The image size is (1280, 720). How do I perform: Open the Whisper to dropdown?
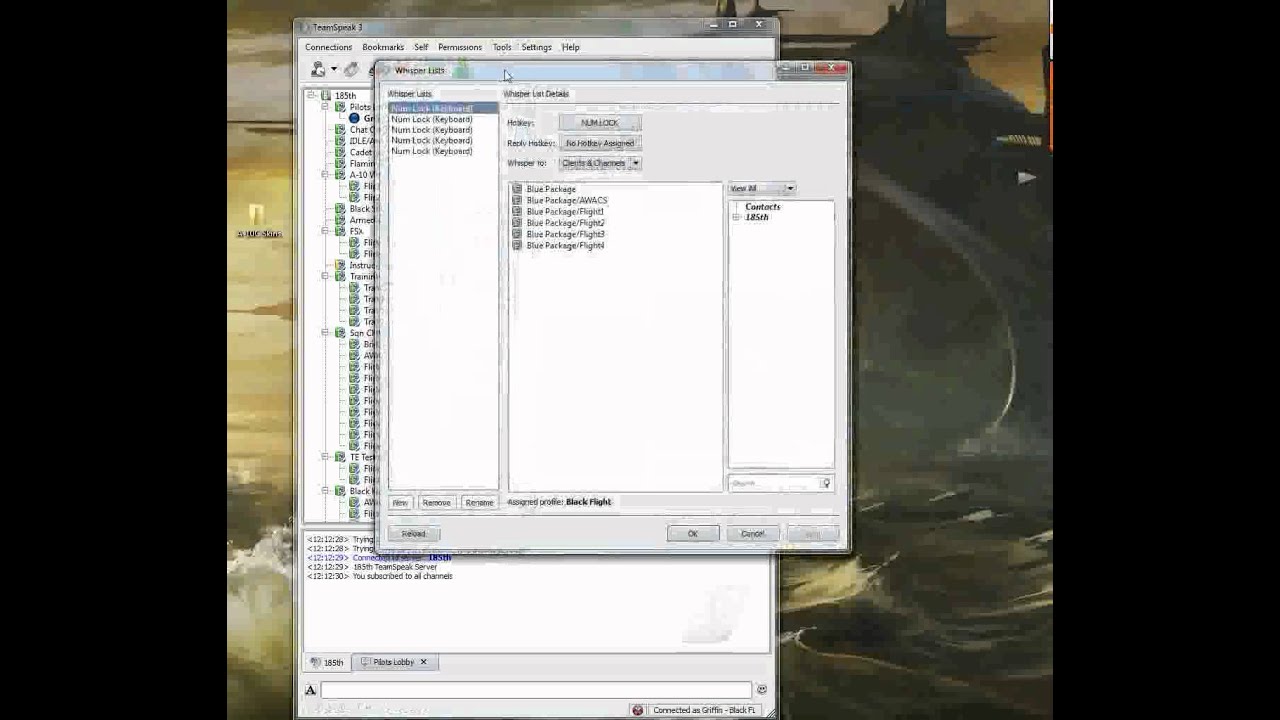(600, 163)
